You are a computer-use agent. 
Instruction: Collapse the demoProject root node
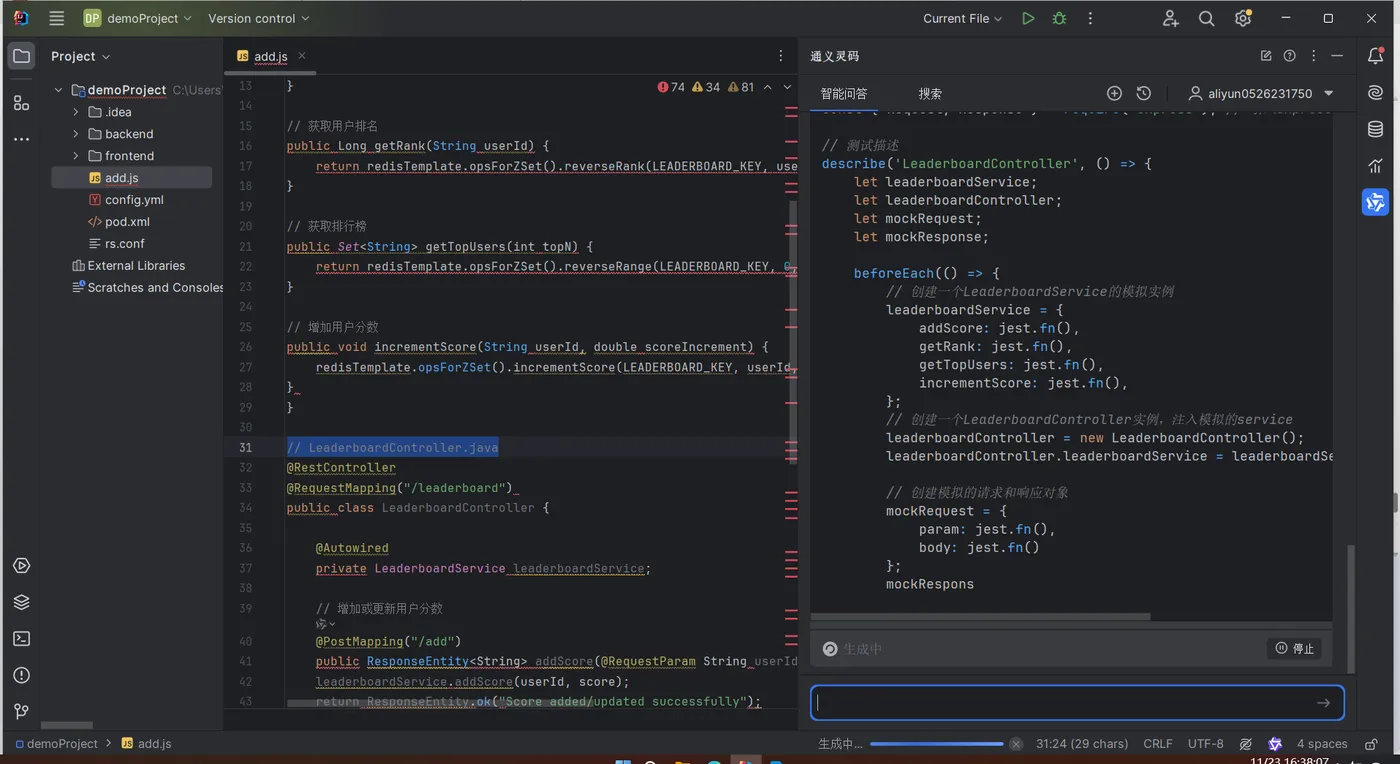point(58,90)
